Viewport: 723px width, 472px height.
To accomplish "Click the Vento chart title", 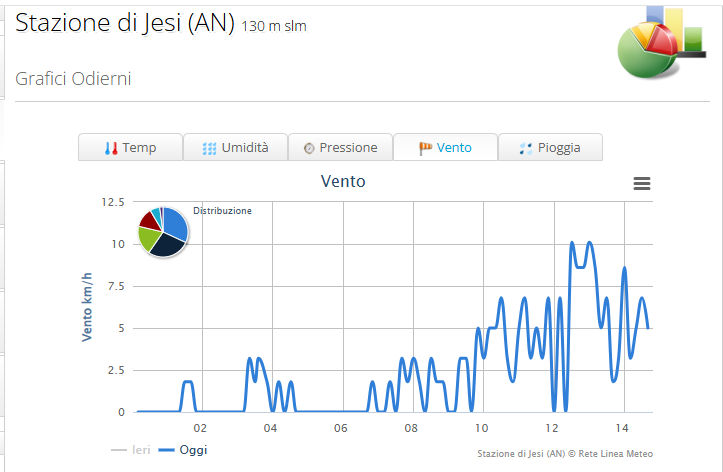I will pos(343,182).
